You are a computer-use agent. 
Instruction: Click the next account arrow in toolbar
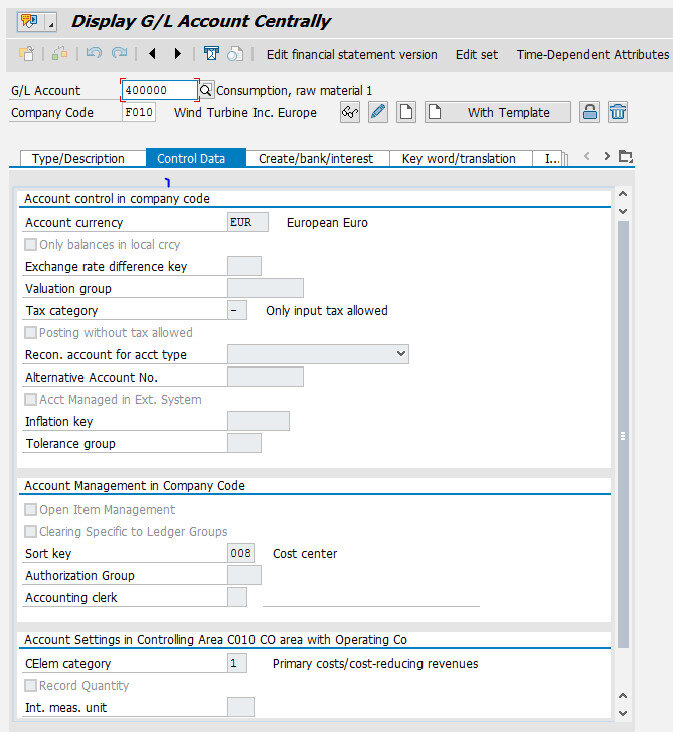click(x=178, y=54)
